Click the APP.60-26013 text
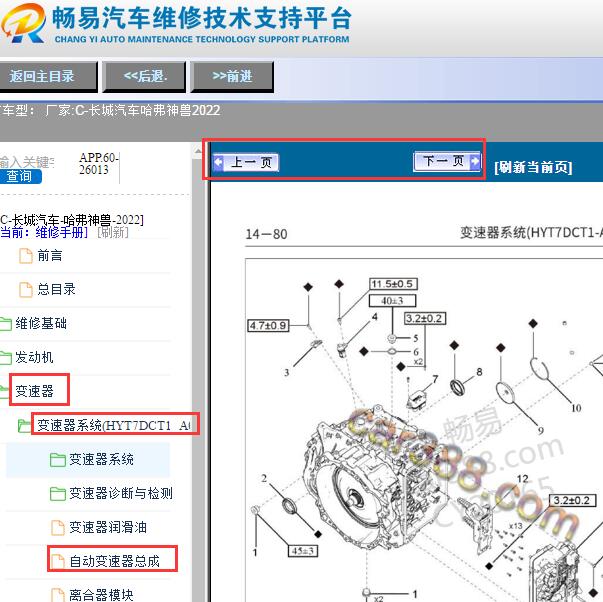Screen dimensions: 603x602 (x=99, y=163)
